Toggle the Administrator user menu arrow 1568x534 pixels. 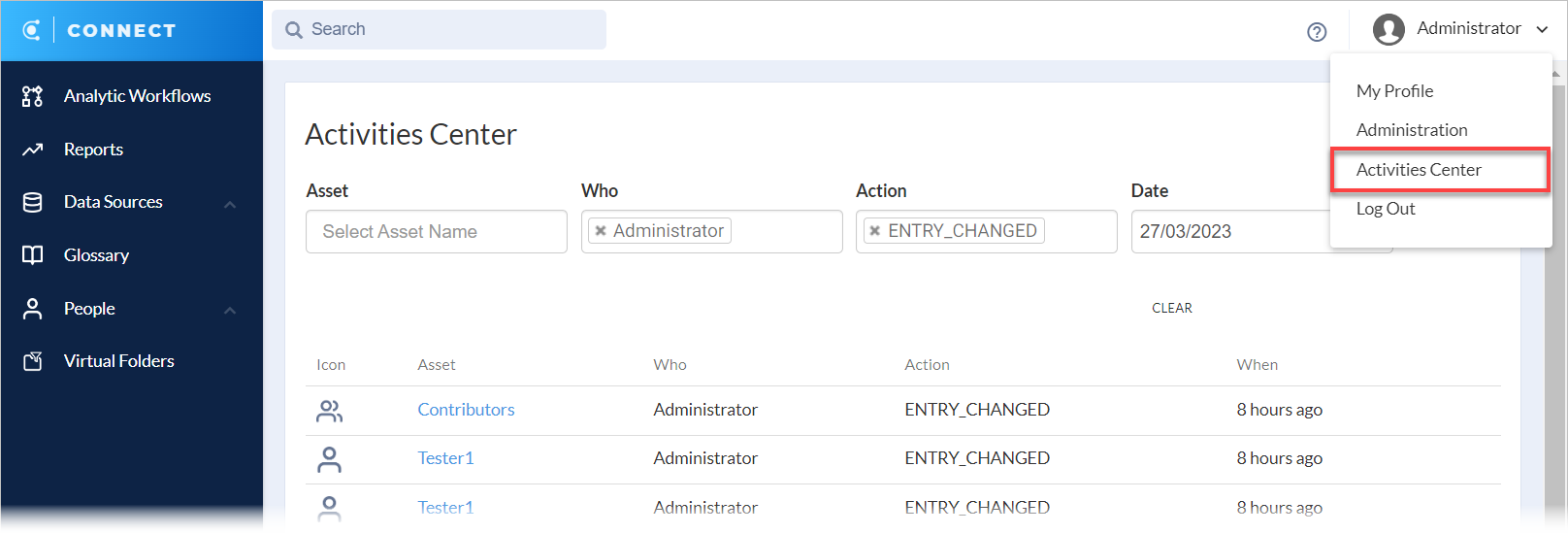[1542, 29]
